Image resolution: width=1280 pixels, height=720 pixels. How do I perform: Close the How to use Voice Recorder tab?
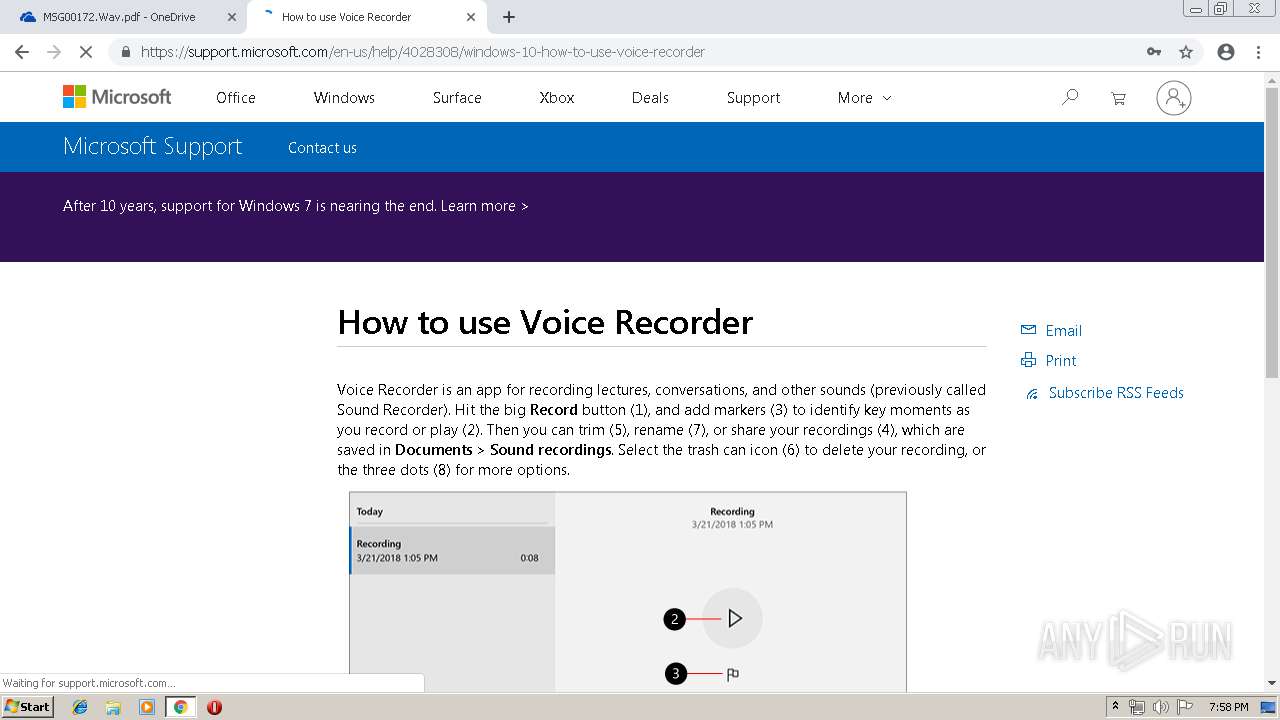point(471,17)
